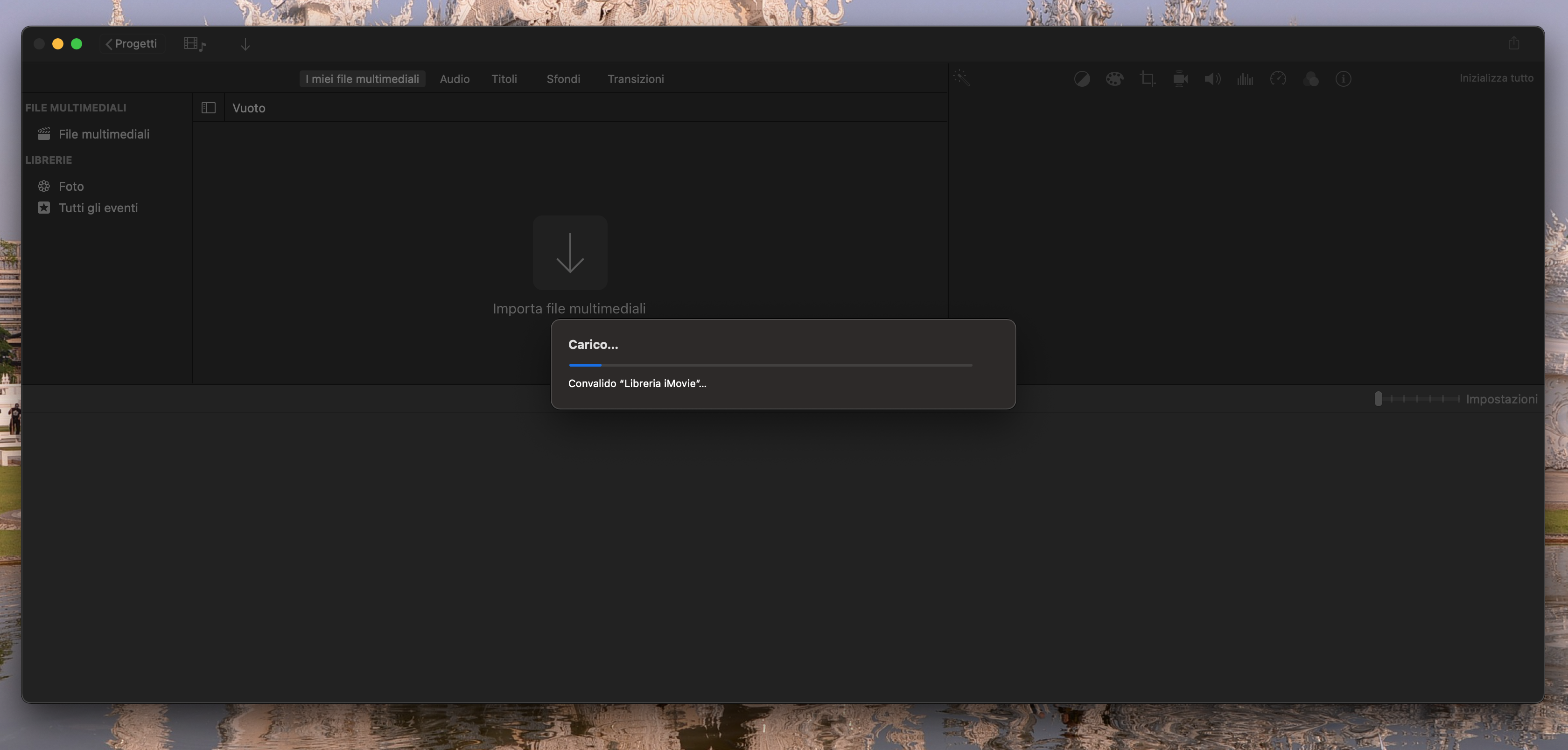The height and width of the screenshot is (750, 1568).
Task: Open the clip volume controls
Action: pos(1212,78)
